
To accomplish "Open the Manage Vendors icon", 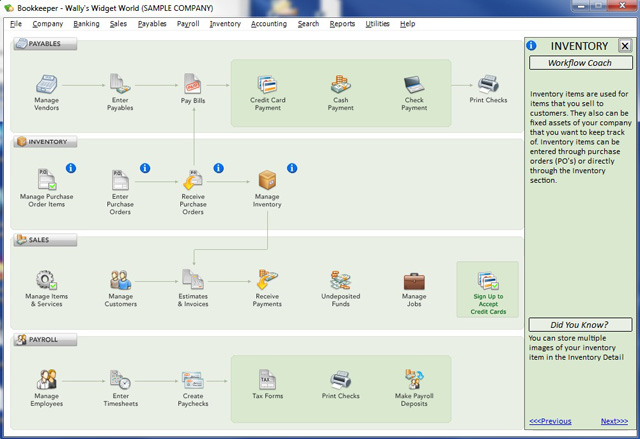I will [46, 86].
